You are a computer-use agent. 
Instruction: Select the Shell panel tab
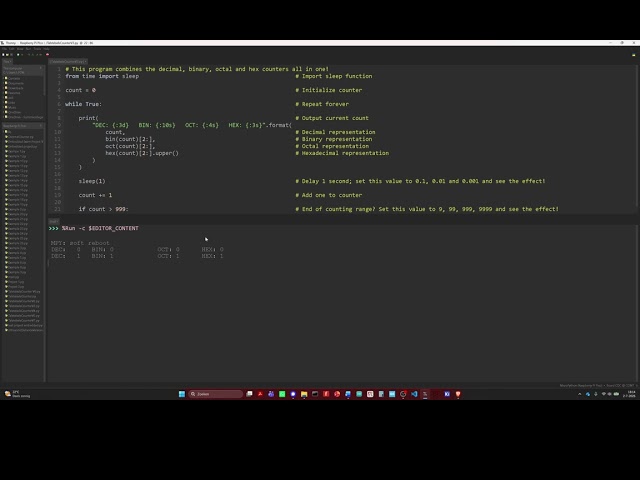tap(54, 221)
